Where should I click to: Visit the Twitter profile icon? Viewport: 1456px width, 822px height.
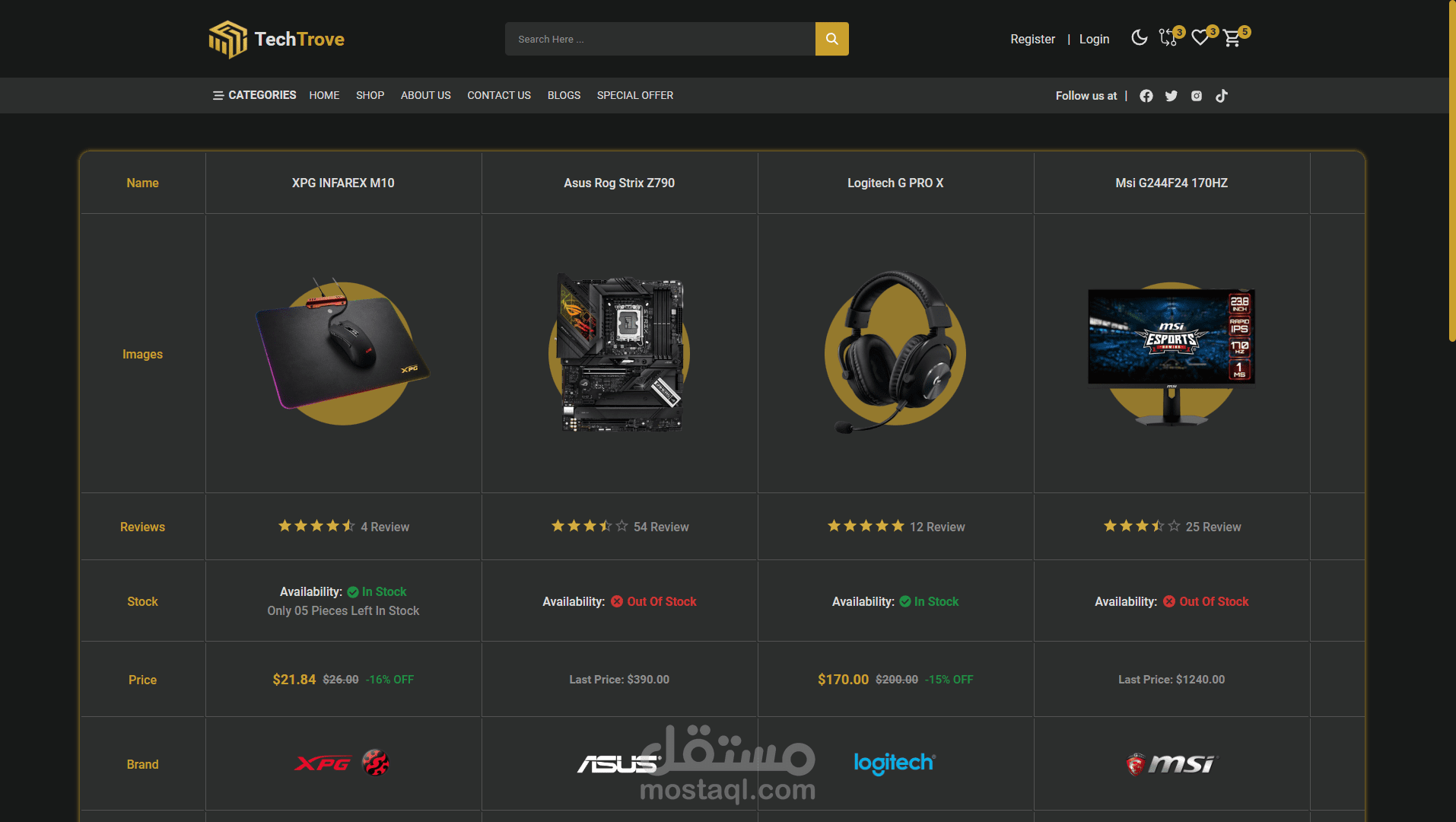1171,96
